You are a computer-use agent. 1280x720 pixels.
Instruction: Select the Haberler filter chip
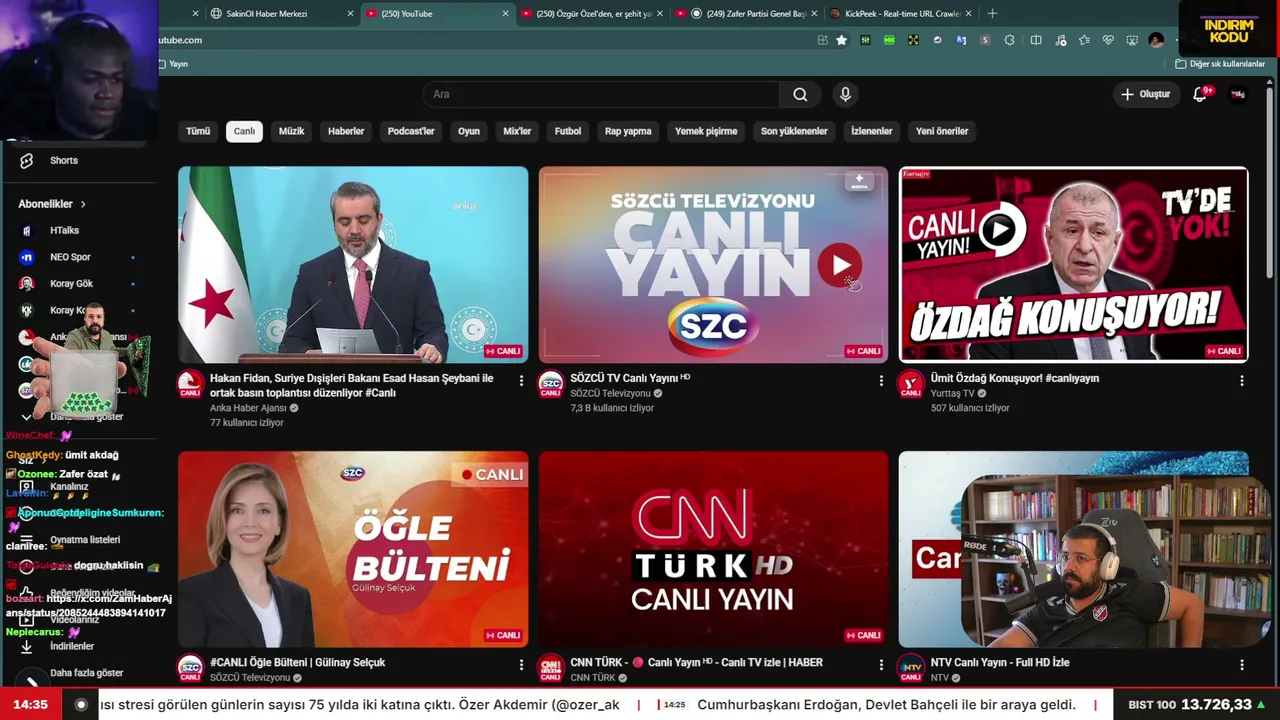pyautogui.click(x=346, y=131)
